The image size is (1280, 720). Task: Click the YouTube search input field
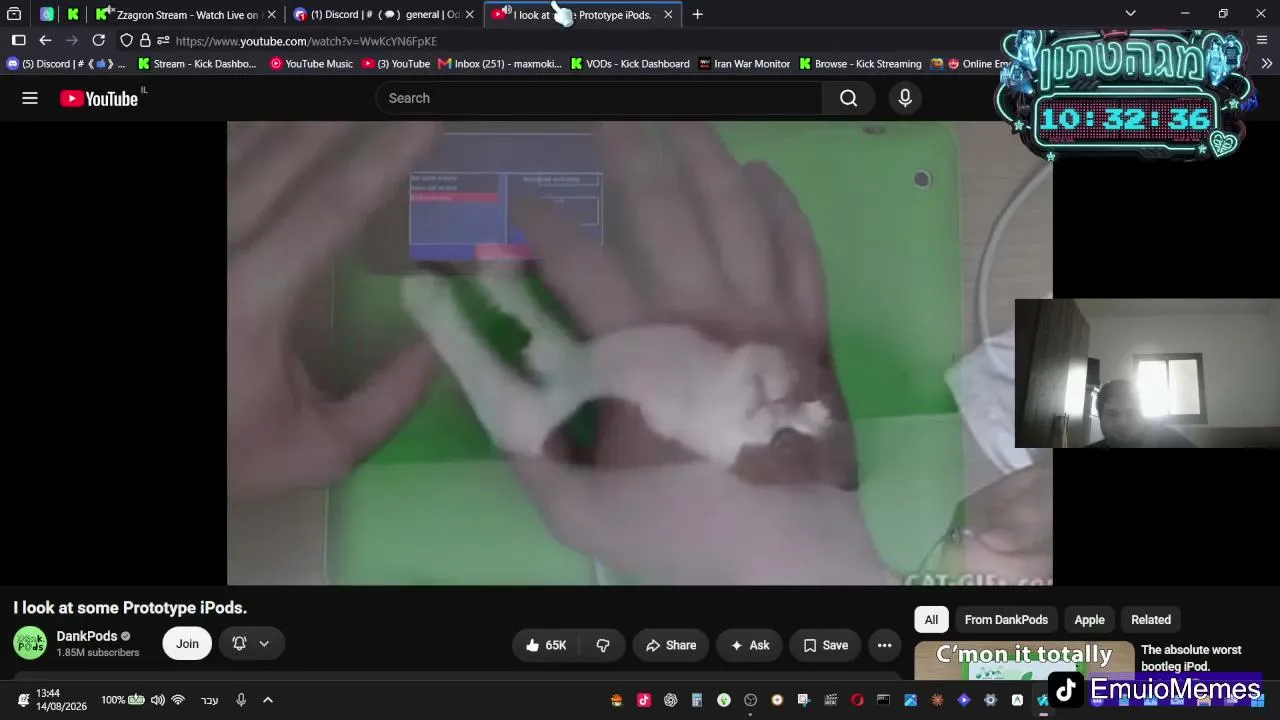pyautogui.click(x=599, y=98)
